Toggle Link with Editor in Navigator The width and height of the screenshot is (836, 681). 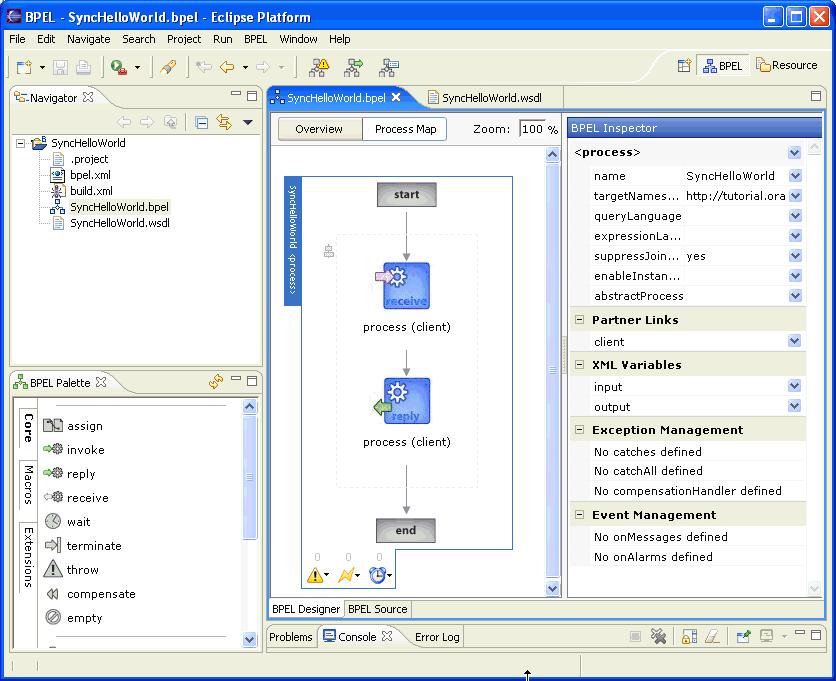click(224, 123)
